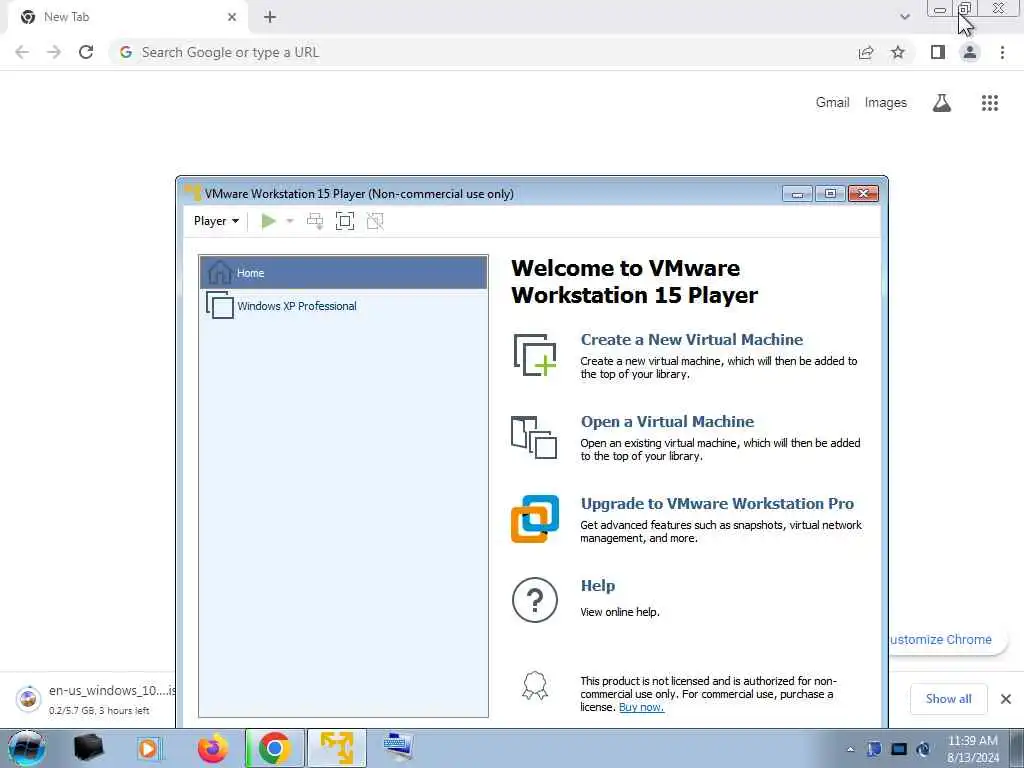
Task: Open Firefox from the taskbar
Action: [212, 748]
